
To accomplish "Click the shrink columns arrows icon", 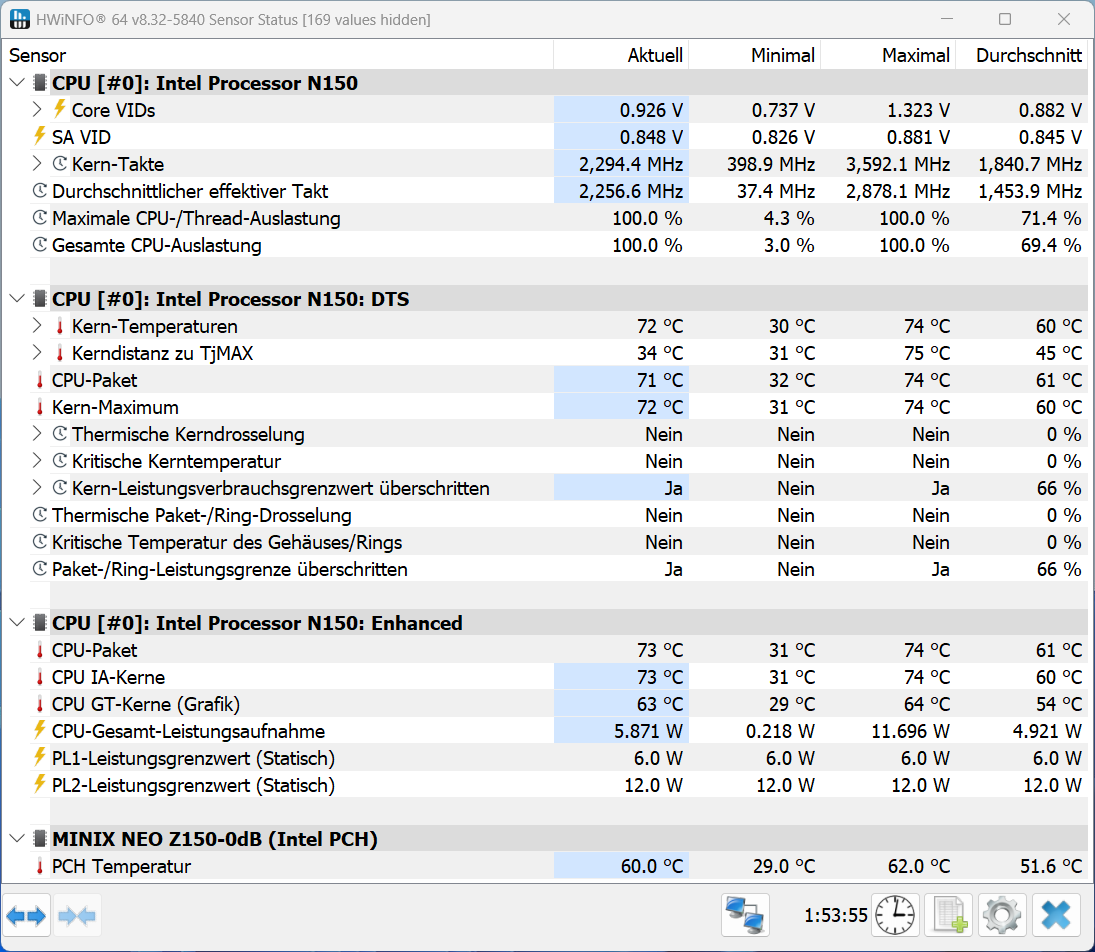I will point(77,915).
